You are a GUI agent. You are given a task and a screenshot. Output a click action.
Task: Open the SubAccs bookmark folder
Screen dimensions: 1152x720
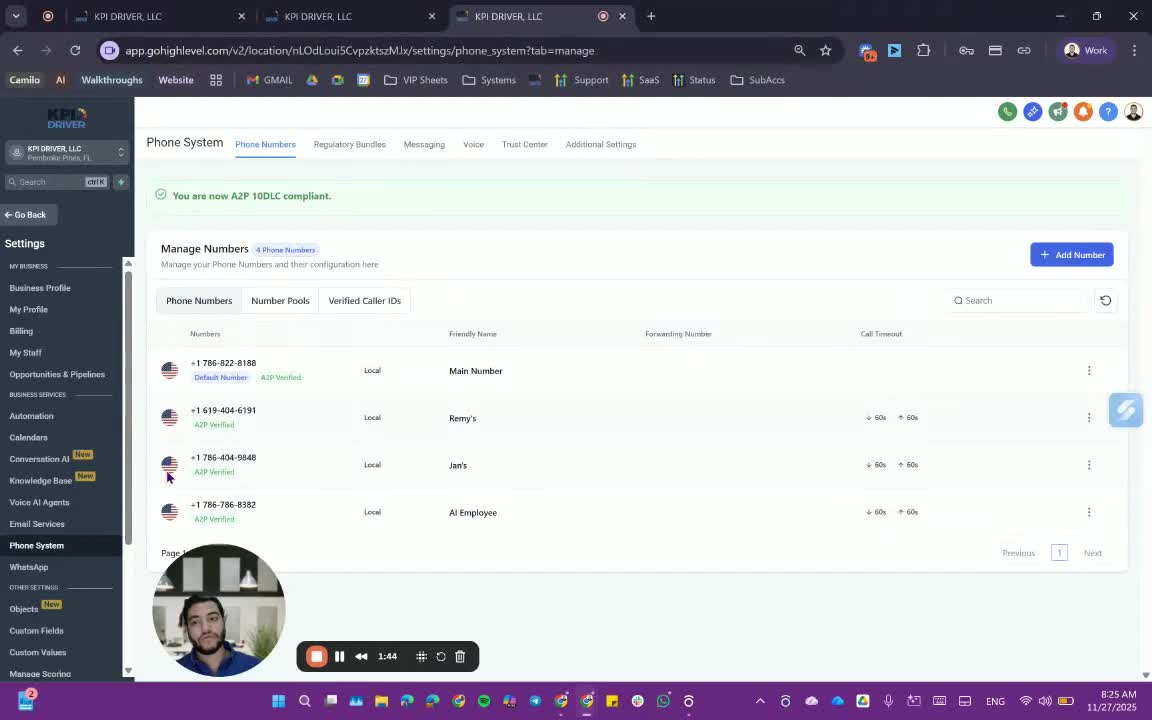(757, 79)
